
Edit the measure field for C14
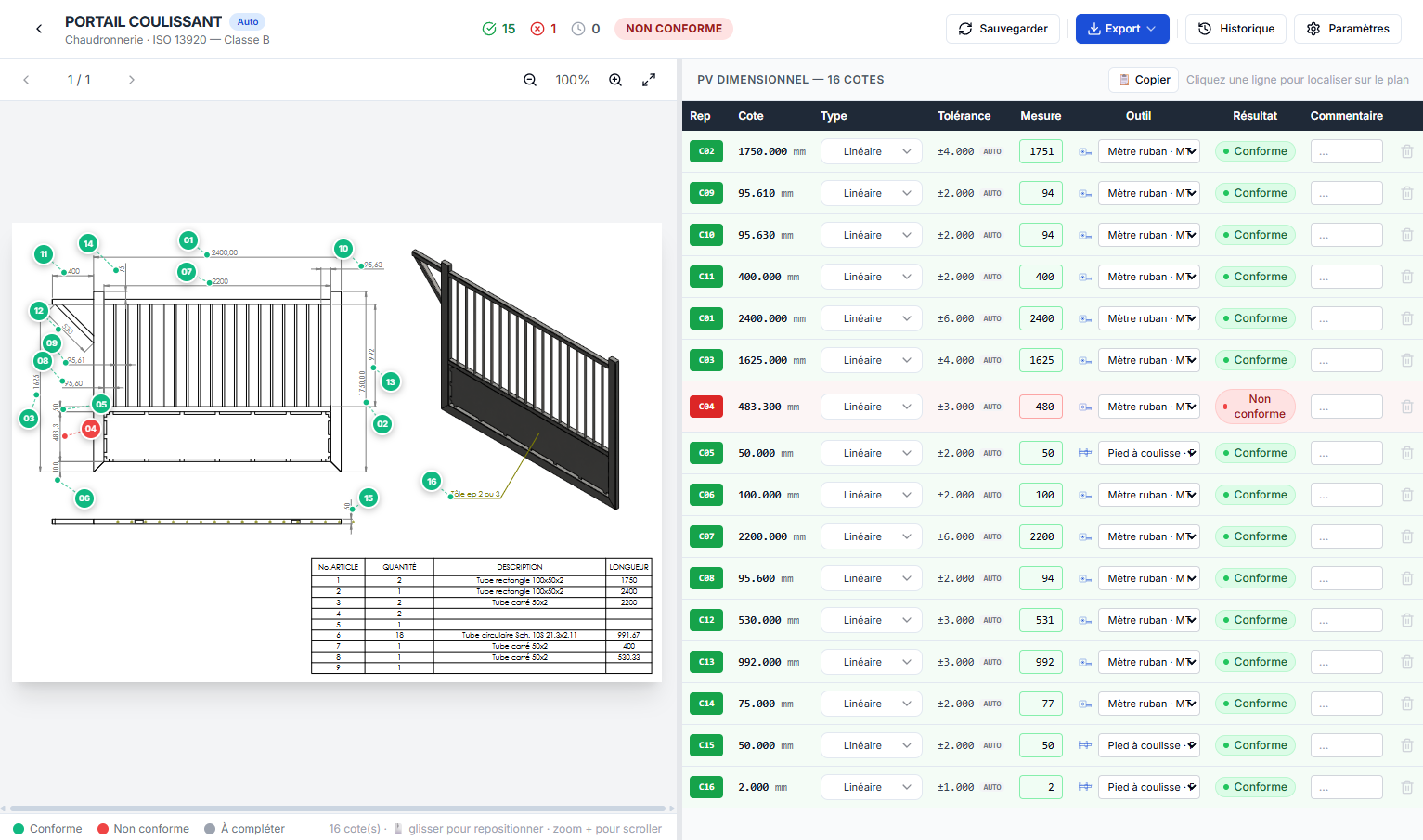coord(1041,704)
